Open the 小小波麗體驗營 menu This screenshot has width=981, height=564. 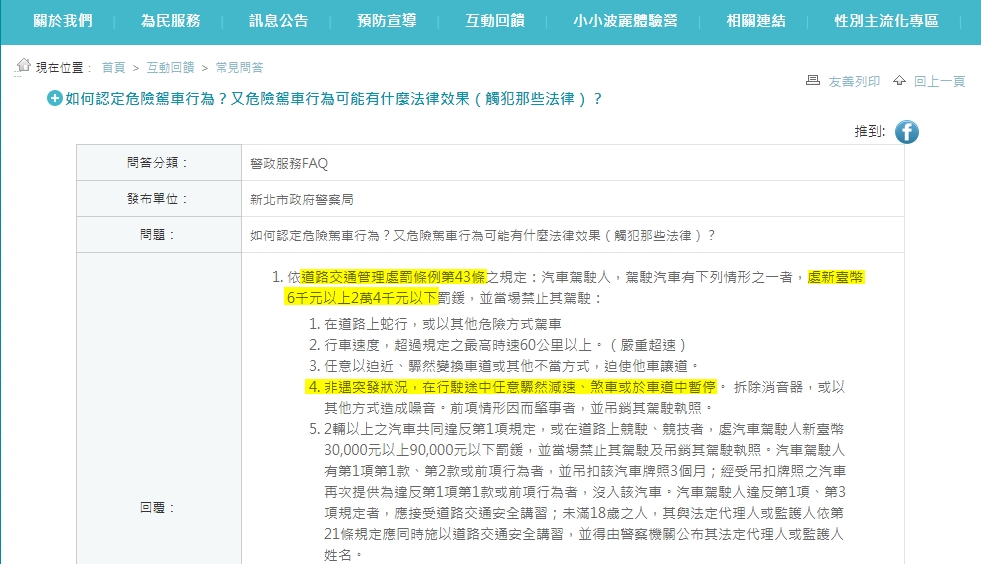pyautogui.click(x=625, y=21)
